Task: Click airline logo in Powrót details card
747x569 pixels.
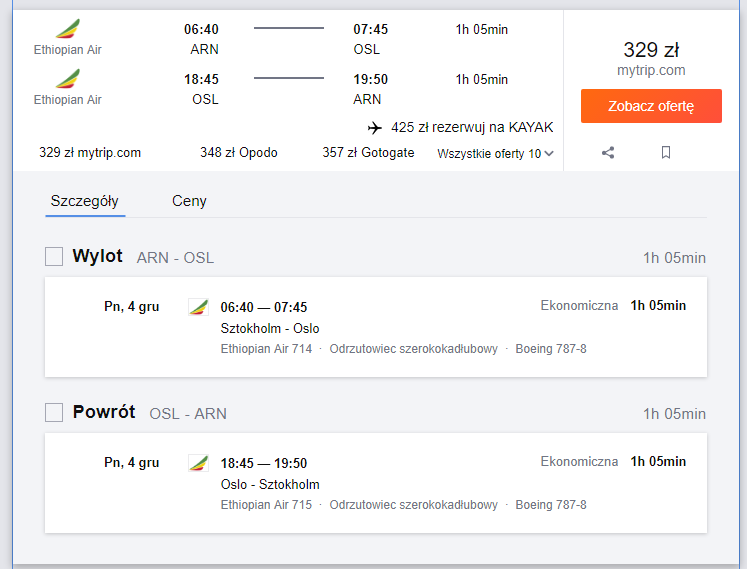Action: (198, 463)
